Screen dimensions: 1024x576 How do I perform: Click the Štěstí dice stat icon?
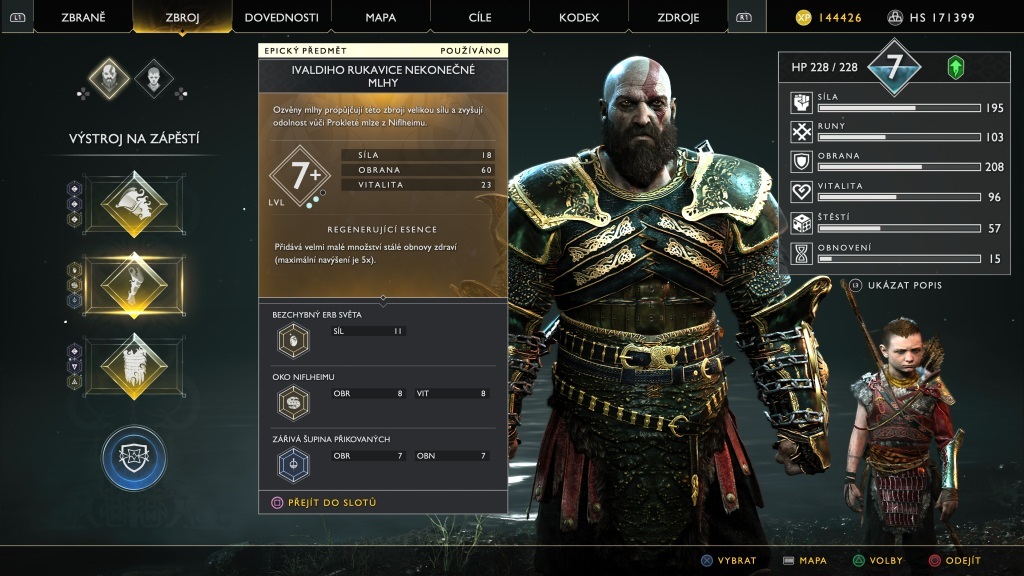[801, 223]
